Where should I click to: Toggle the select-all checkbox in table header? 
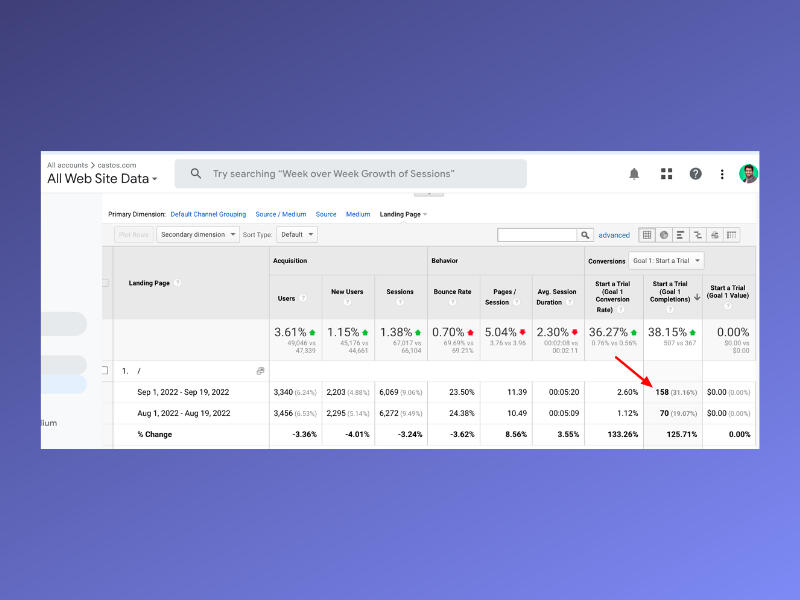coord(104,283)
